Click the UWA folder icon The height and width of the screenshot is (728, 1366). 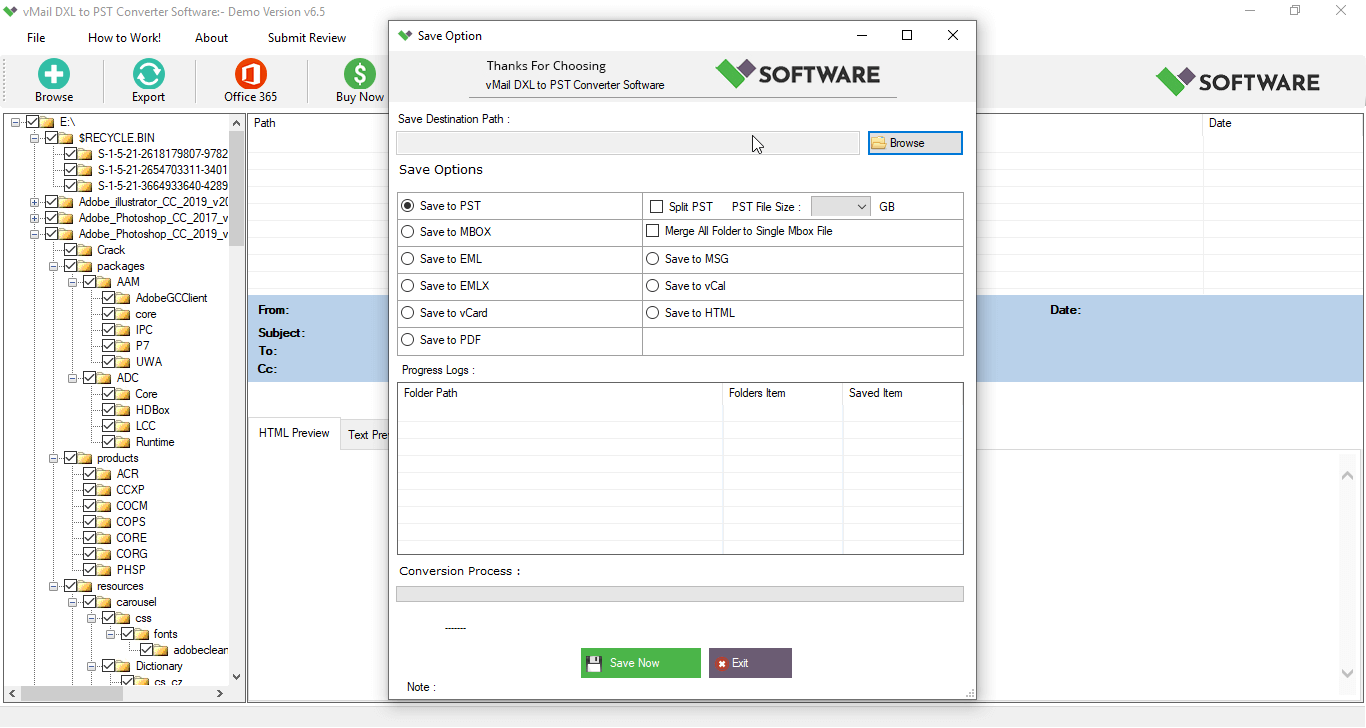125,362
